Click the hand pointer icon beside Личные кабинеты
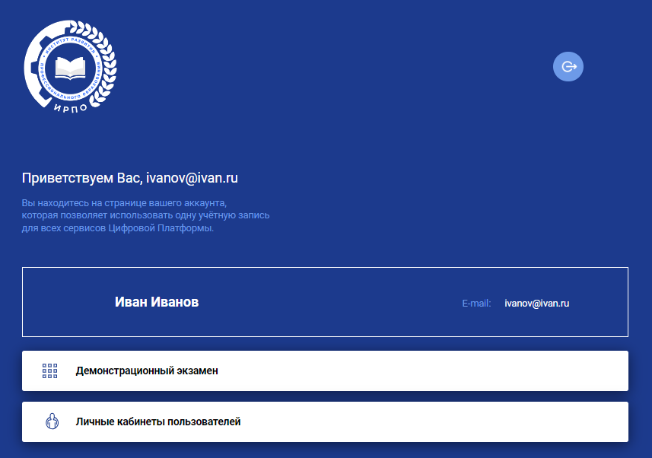Image resolution: width=652 pixels, height=458 pixels. tap(50, 422)
